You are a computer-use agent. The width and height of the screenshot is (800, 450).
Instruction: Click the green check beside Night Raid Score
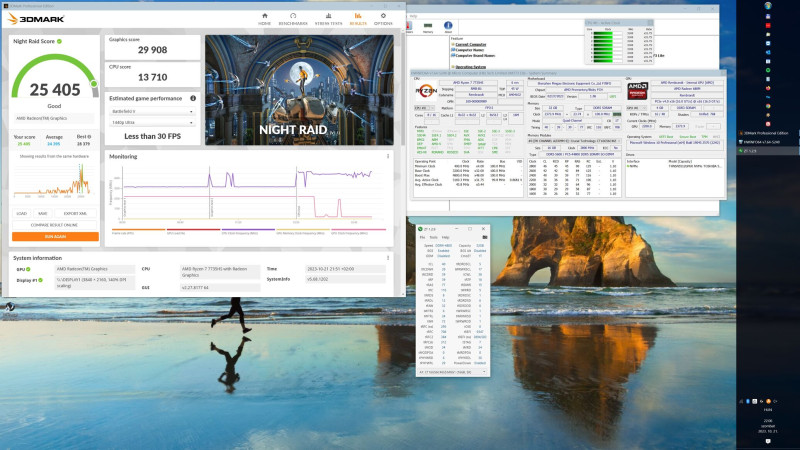[x=59, y=41]
